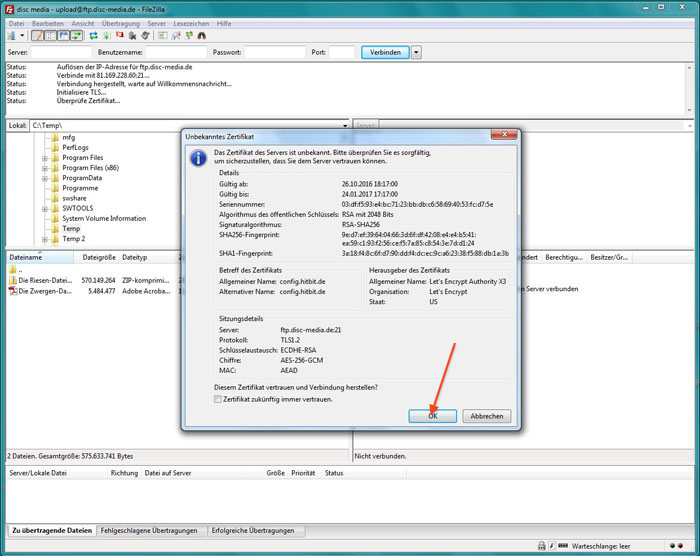Switch to Fehlgeschlagene Übertragungen tab
The image size is (700, 556).
pos(149,531)
